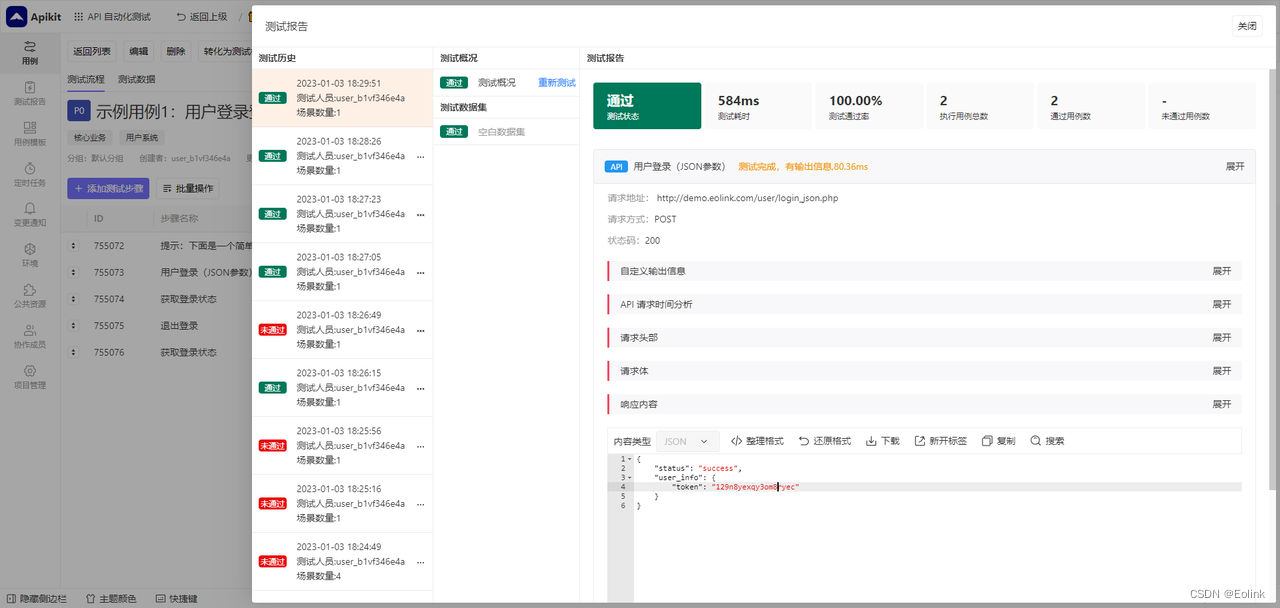The width and height of the screenshot is (1280, 608).
Task: Select 空白数据集 data set item
Action: click(501, 131)
